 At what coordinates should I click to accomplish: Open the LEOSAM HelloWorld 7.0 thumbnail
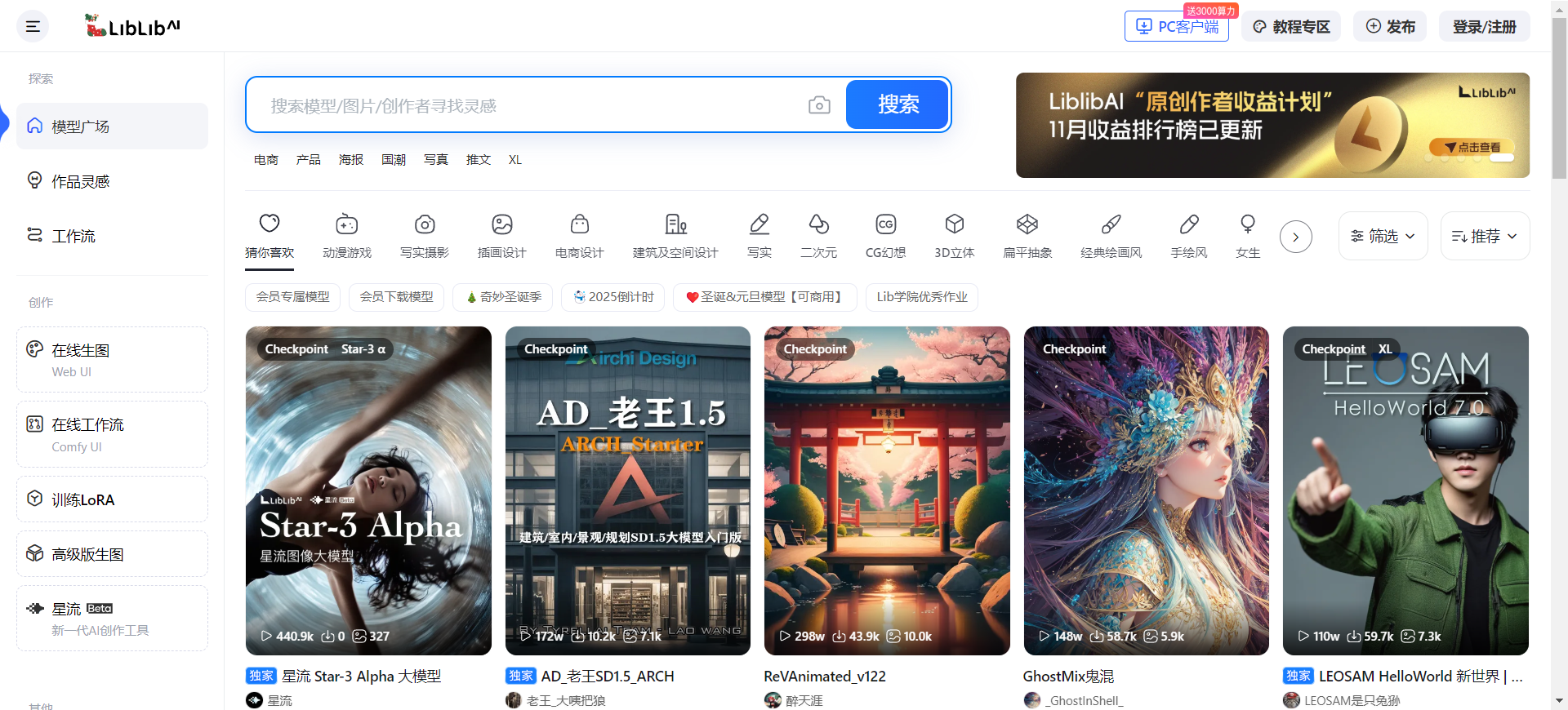coord(1405,490)
